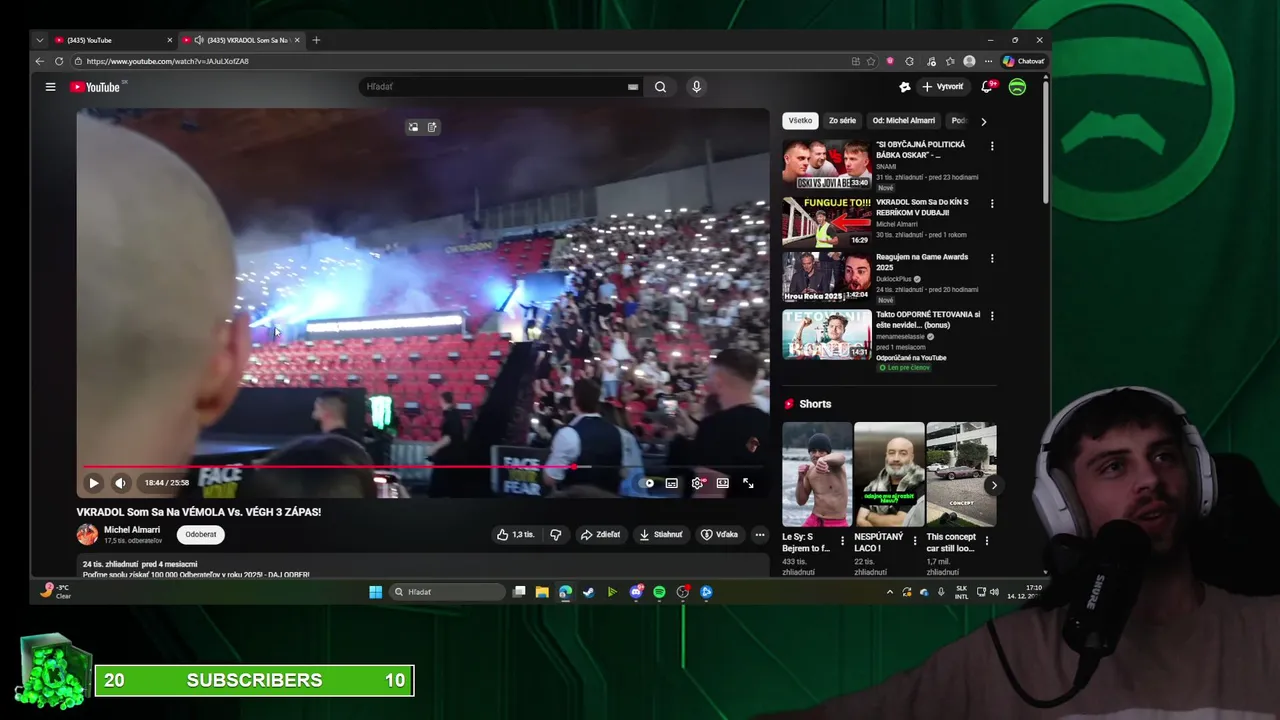
Task: Open options for This concept car short
Action: pyautogui.click(x=987, y=541)
